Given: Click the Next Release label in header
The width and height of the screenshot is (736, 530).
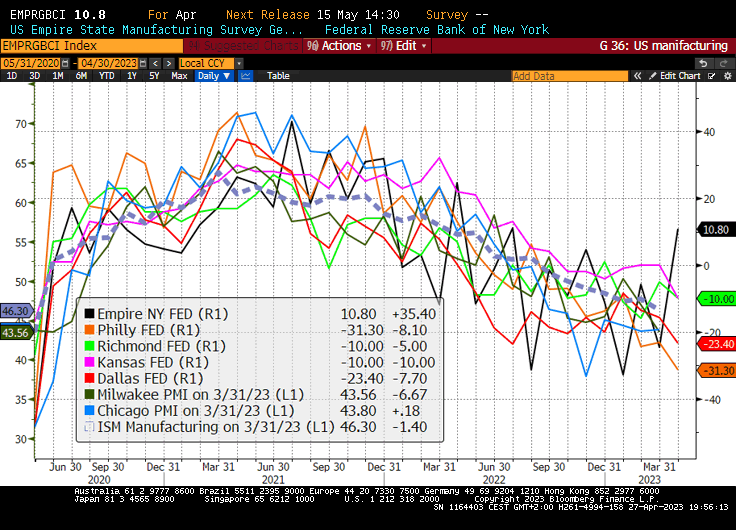Looking at the screenshot, I should [268, 15].
